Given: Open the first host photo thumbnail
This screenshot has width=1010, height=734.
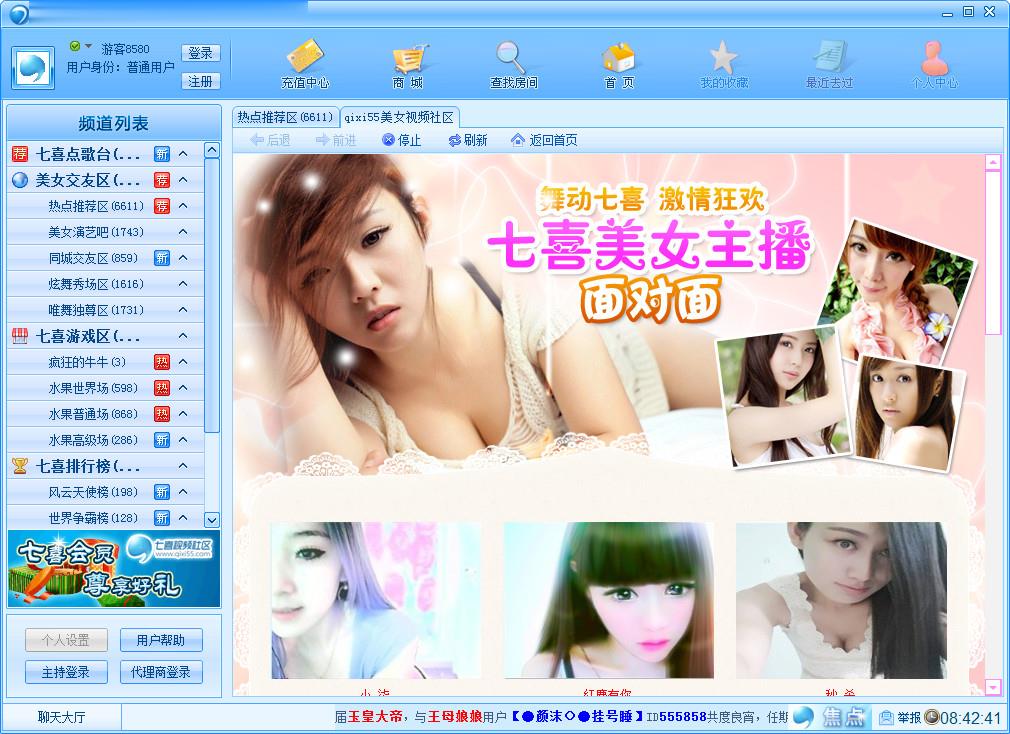Looking at the screenshot, I should click(x=376, y=600).
